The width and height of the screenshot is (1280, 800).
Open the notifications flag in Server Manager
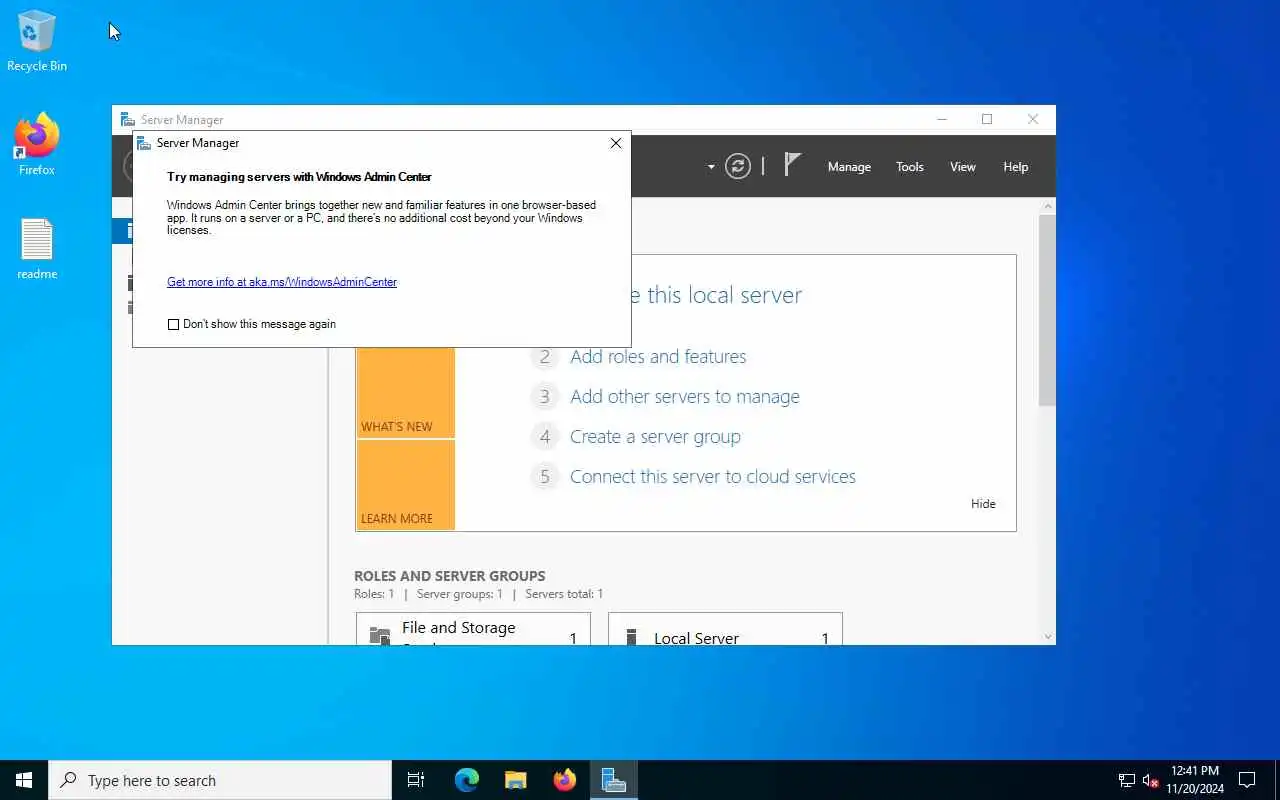(792, 165)
